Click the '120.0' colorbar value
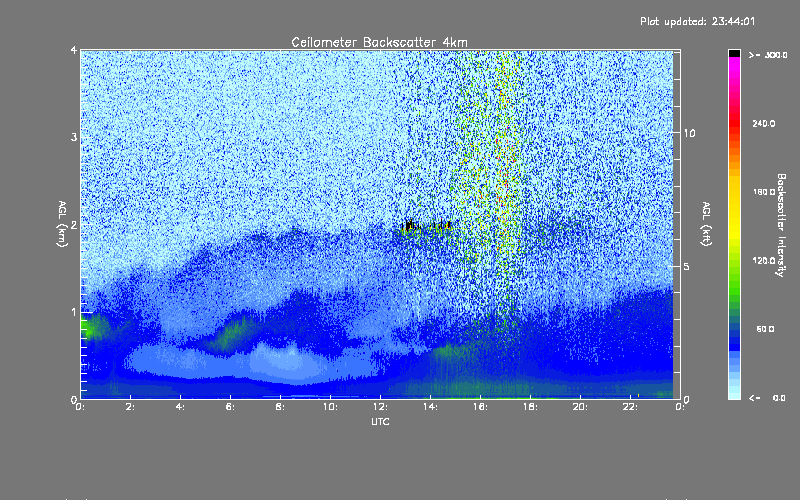 click(x=764, y=260)
